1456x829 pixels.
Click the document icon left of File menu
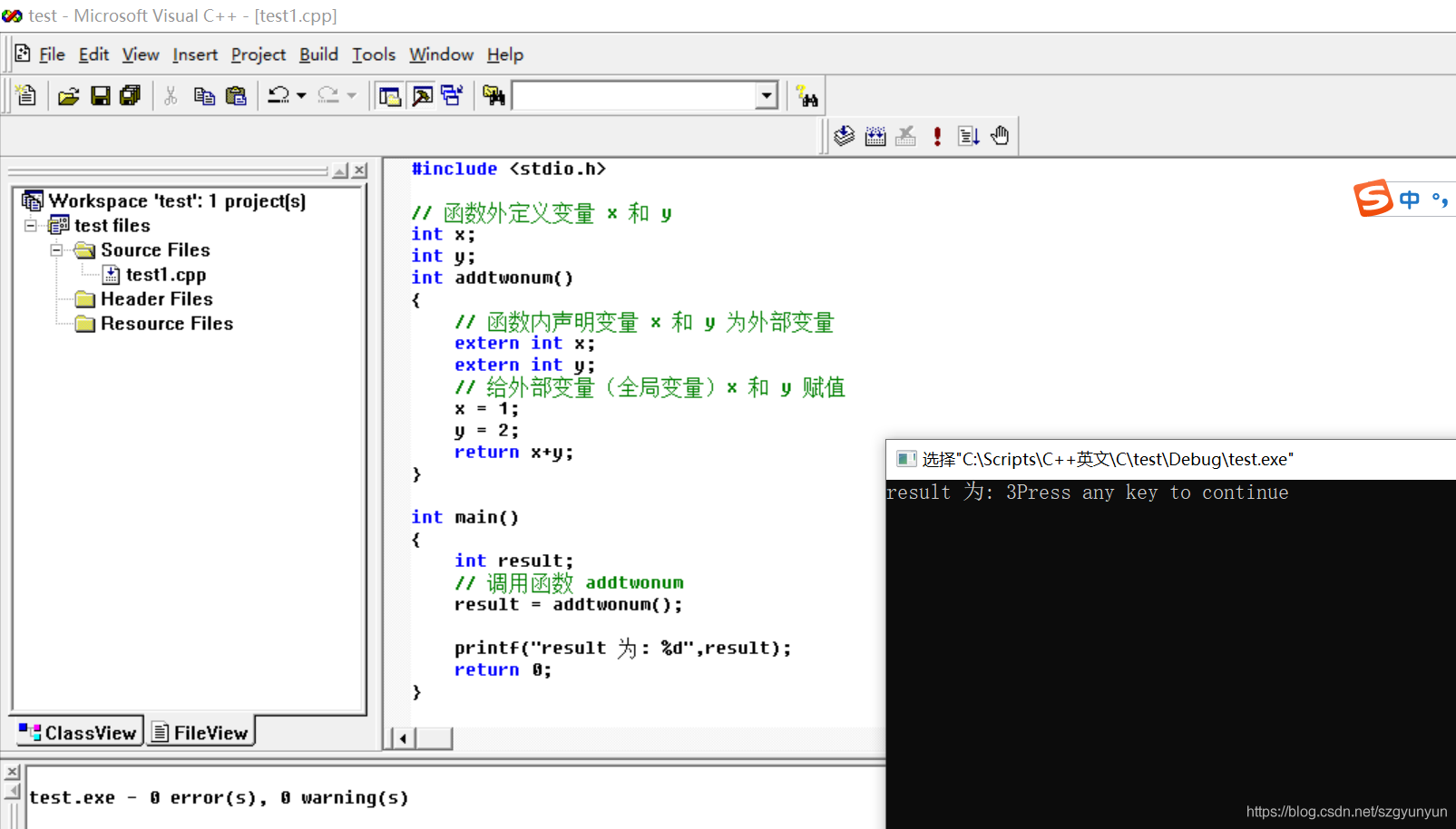point(23,54)
